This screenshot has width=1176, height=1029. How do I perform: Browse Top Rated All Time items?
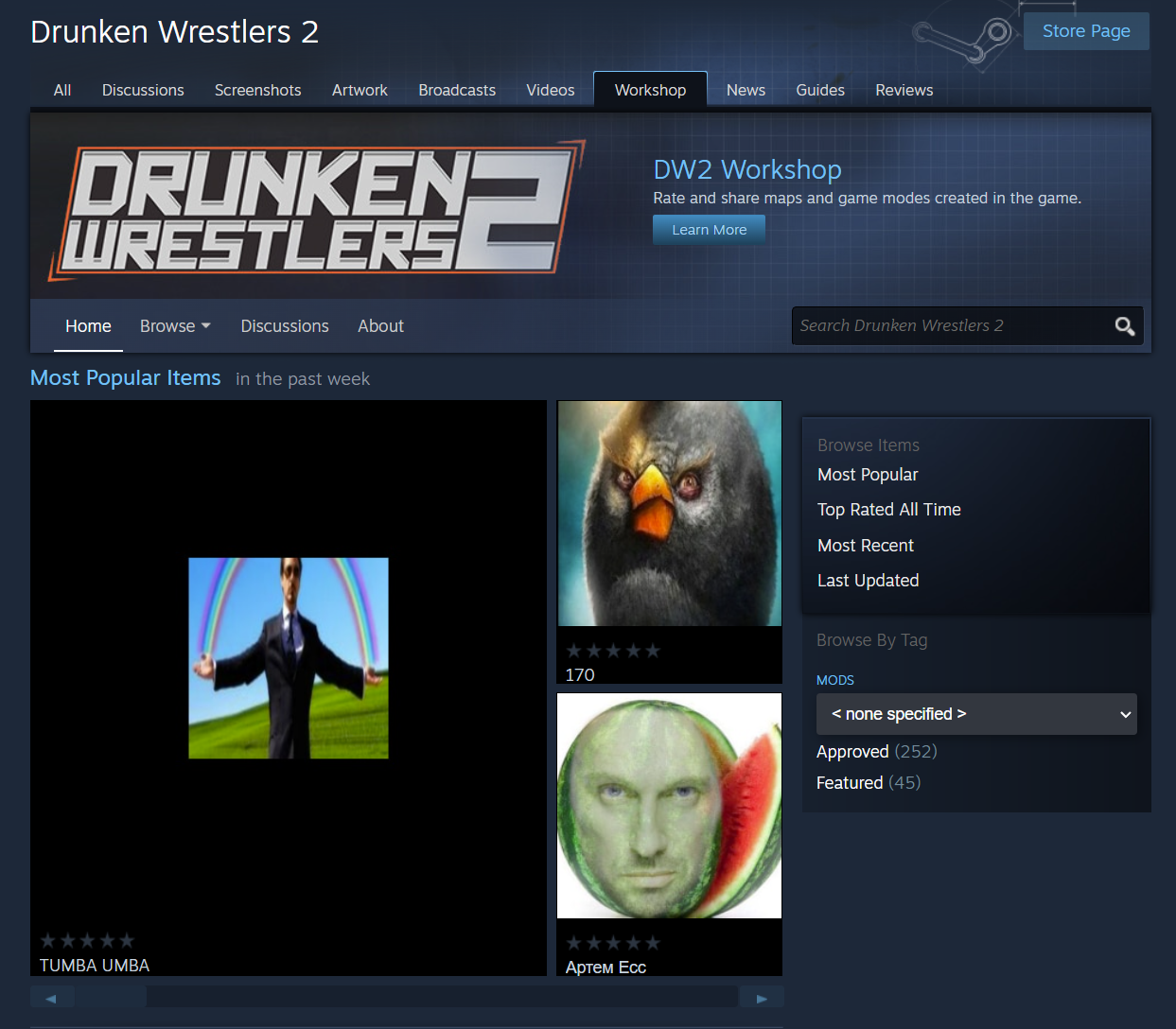click(x=889, y=510)
